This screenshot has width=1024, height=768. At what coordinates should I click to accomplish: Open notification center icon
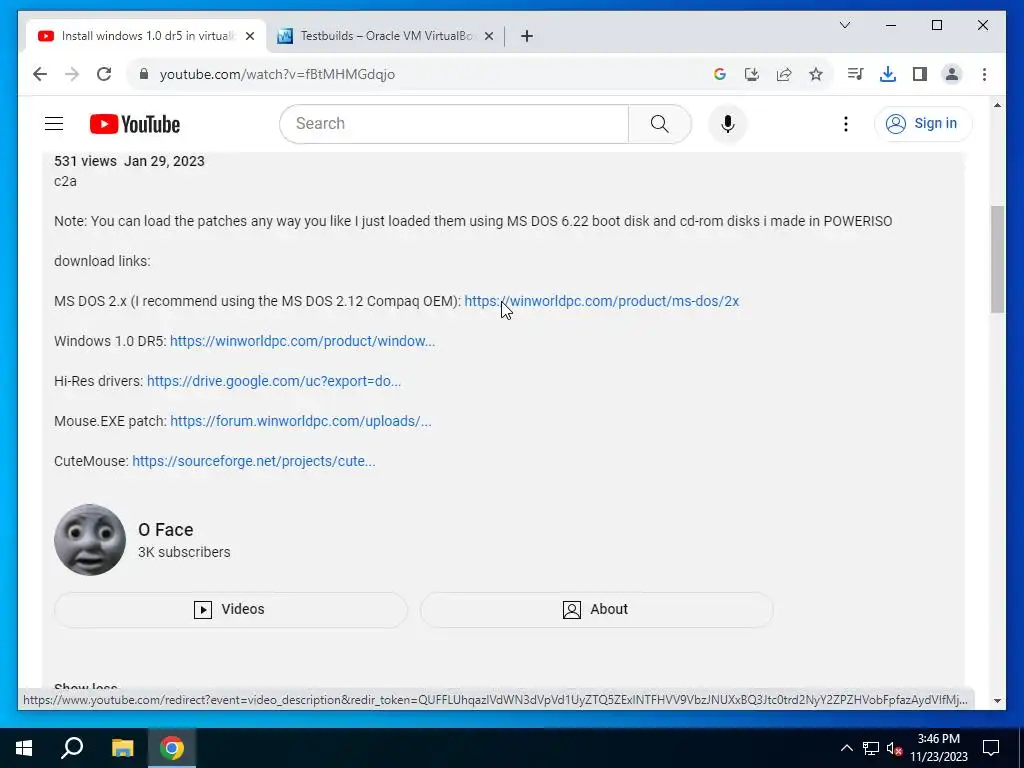click(x=991, y=748)
